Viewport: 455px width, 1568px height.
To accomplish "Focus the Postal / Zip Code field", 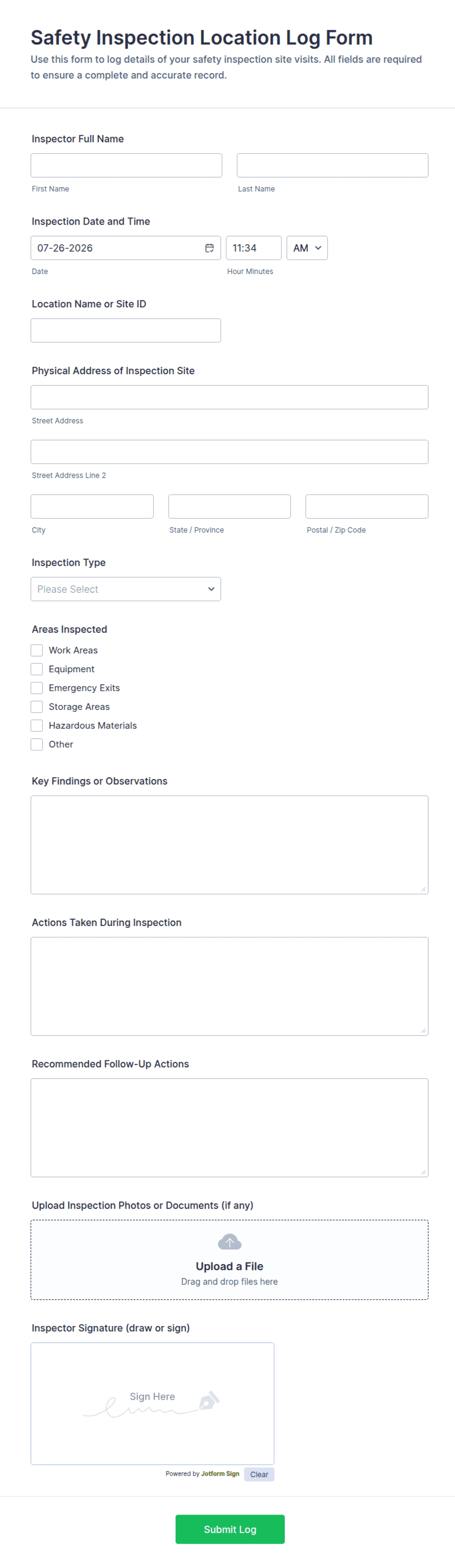I will [367, 507].
